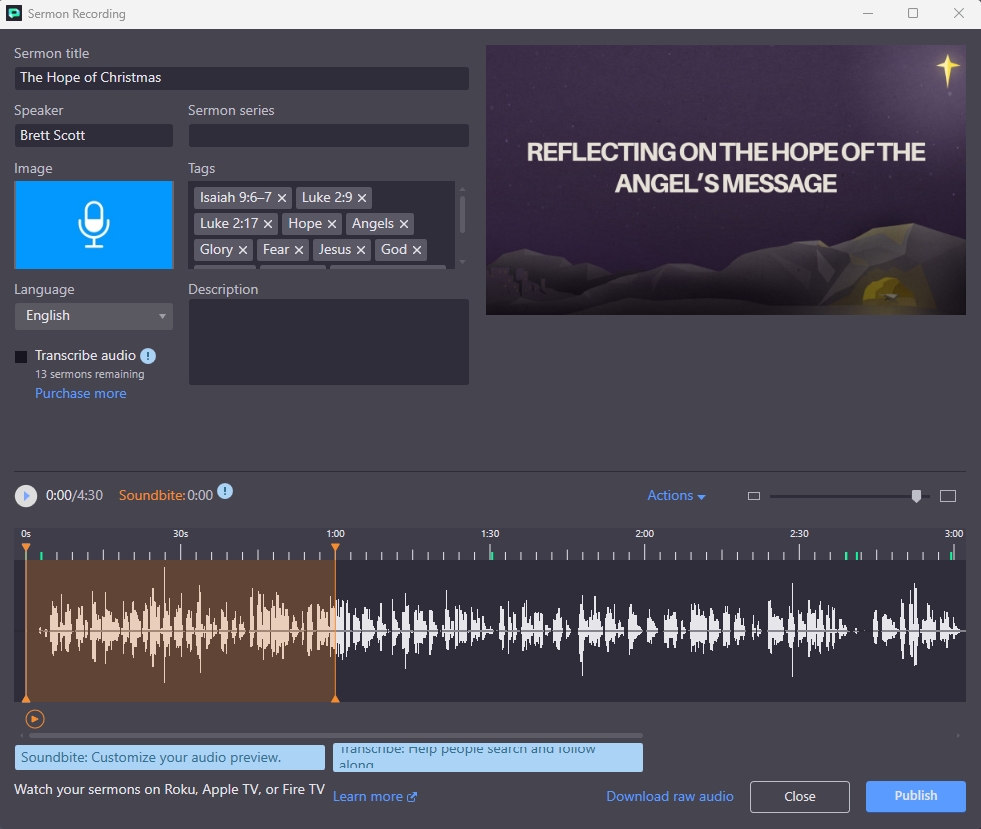This screenshot has width=981, height=829.
Task: Play the soundbite preview (orange play icon)
Action: (35, 719)
